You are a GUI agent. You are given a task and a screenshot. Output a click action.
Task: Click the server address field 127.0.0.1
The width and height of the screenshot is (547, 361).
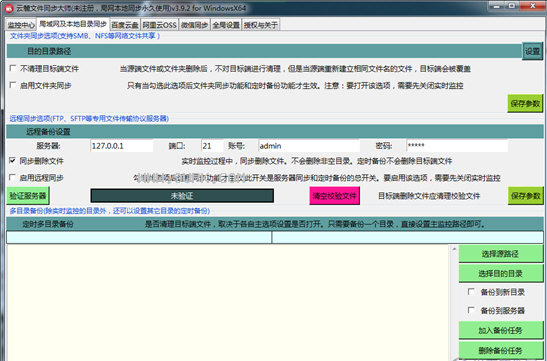[121, 146]
